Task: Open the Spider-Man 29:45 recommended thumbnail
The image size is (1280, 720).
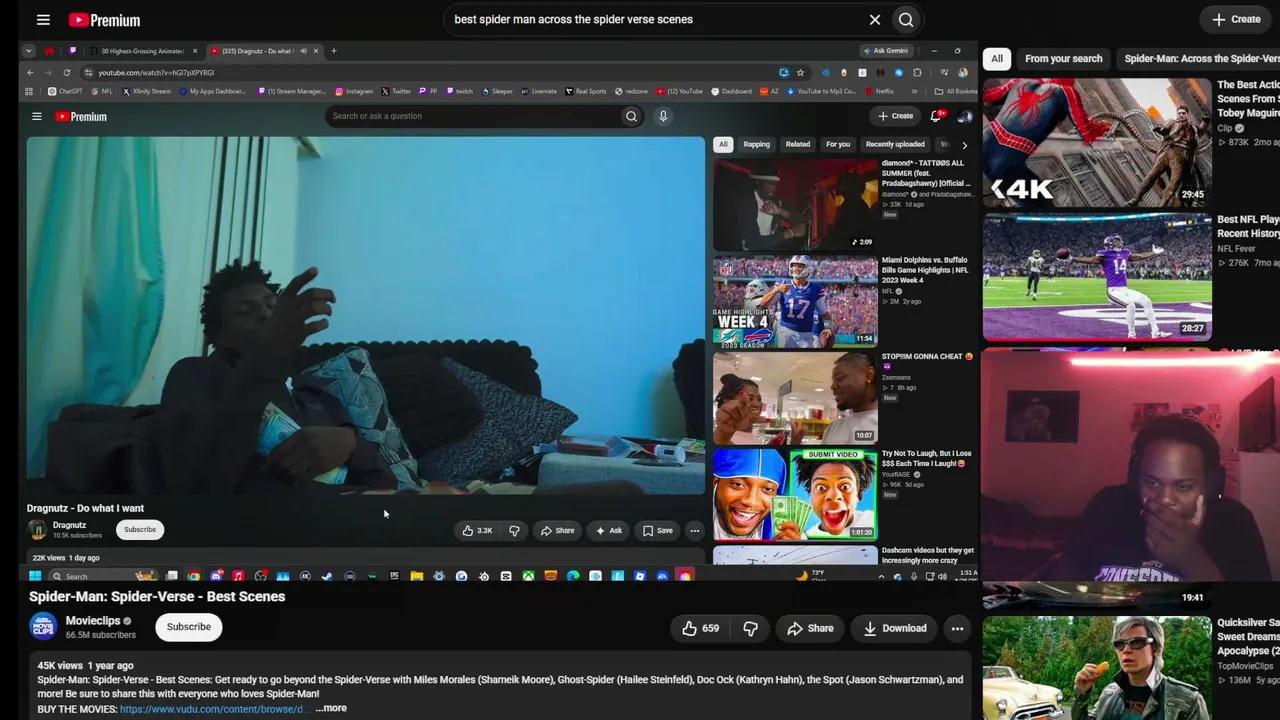Action: 1097,141
